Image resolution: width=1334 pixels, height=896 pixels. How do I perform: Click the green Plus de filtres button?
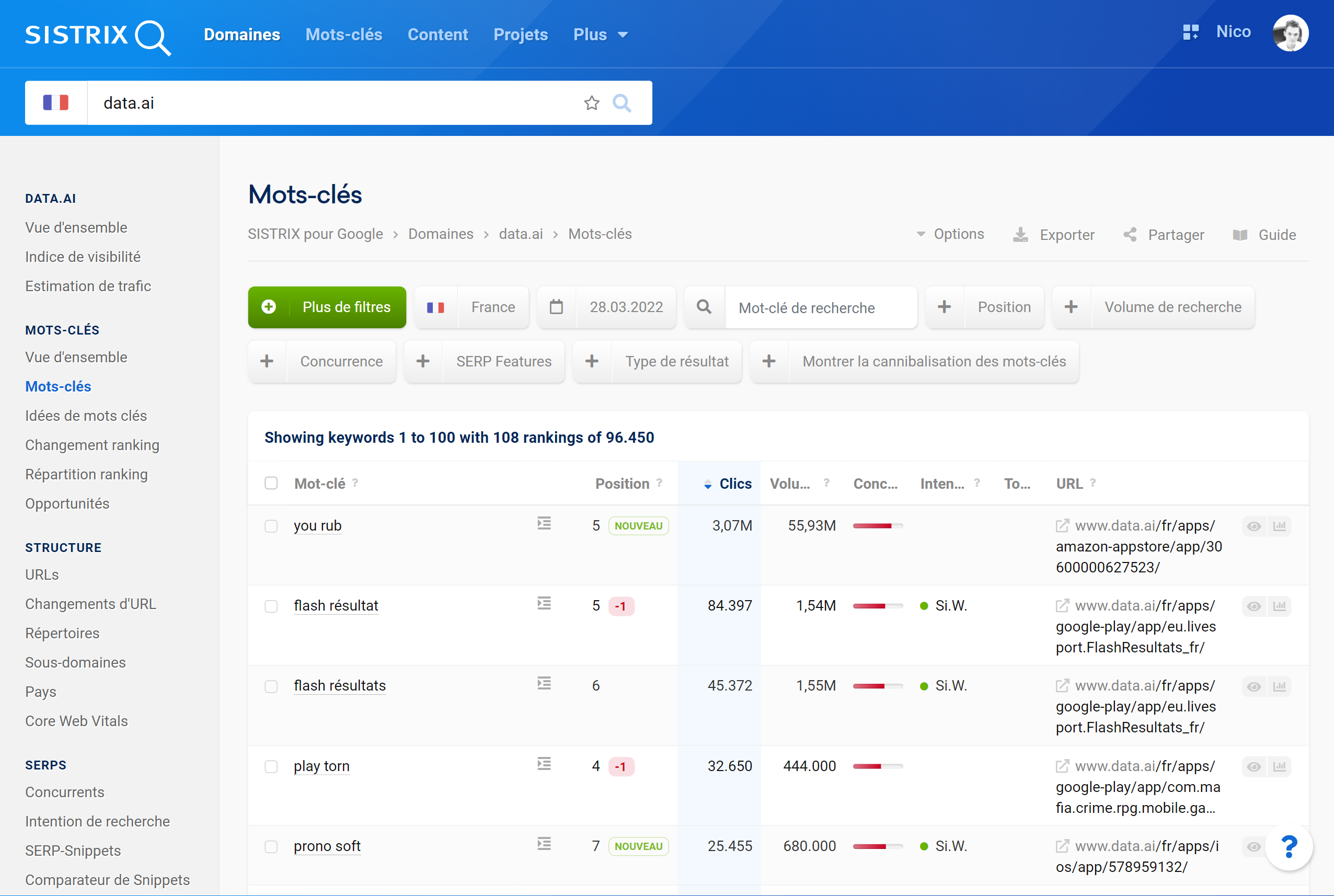pyautogui.click(x=327, y=307)
